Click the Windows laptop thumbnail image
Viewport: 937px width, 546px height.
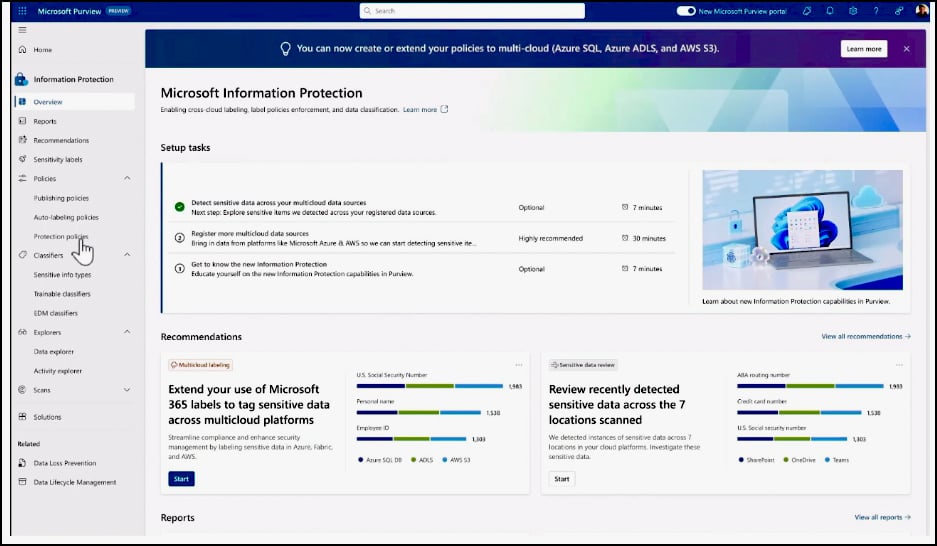coord(803,230)
